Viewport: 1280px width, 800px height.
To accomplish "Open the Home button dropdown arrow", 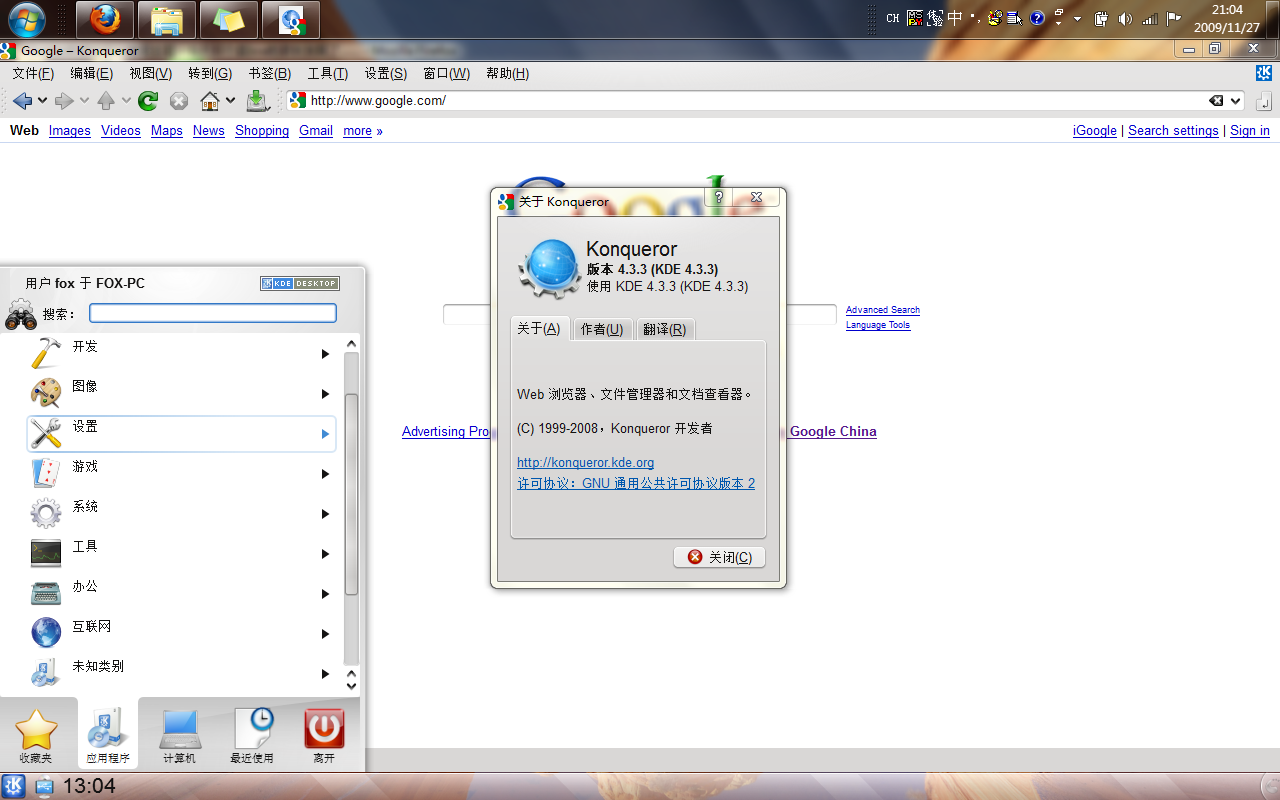I will [230, 100].
